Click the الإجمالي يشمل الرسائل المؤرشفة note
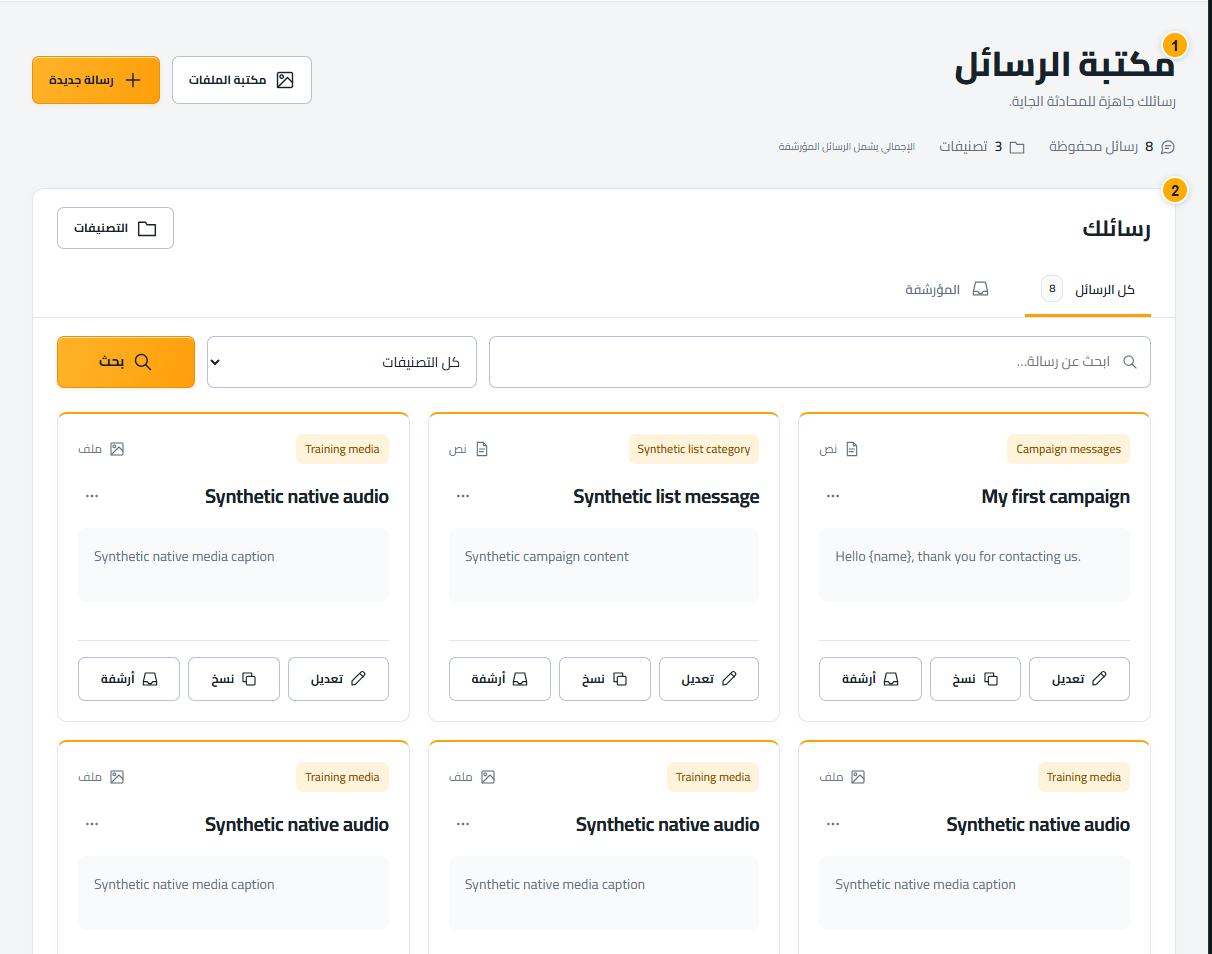The image size is (1212, 954). pos(847,147)
